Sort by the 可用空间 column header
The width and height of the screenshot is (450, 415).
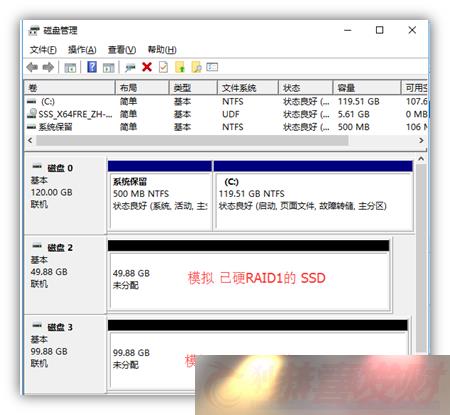[x=414, y=88]
